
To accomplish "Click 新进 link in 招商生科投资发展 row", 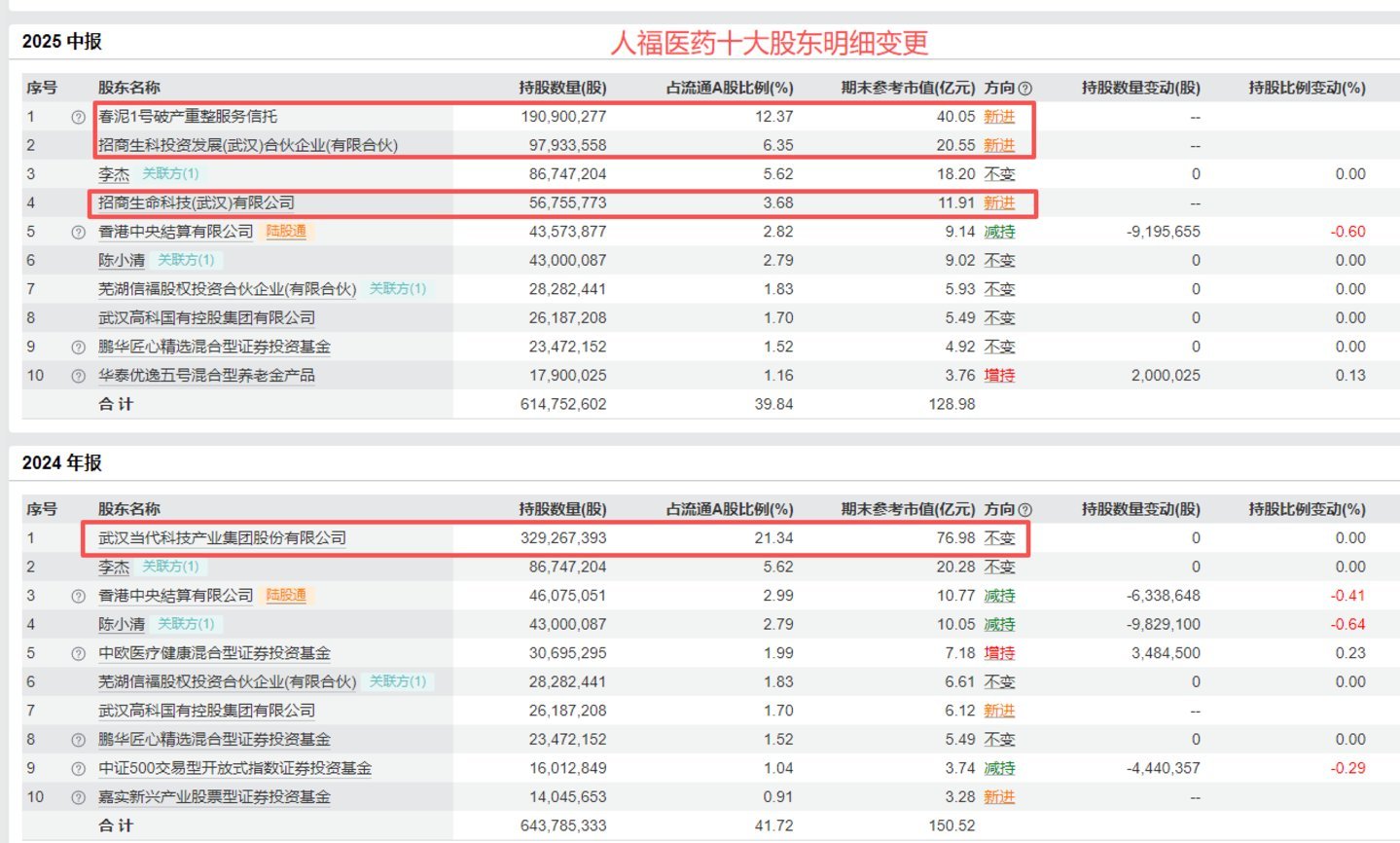I will (x=999, y=145).
